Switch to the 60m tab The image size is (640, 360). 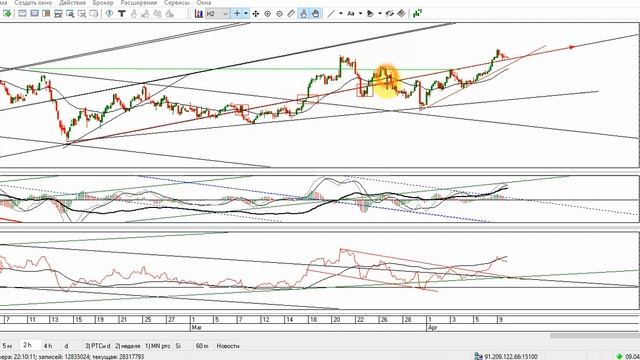coord(202,346)
